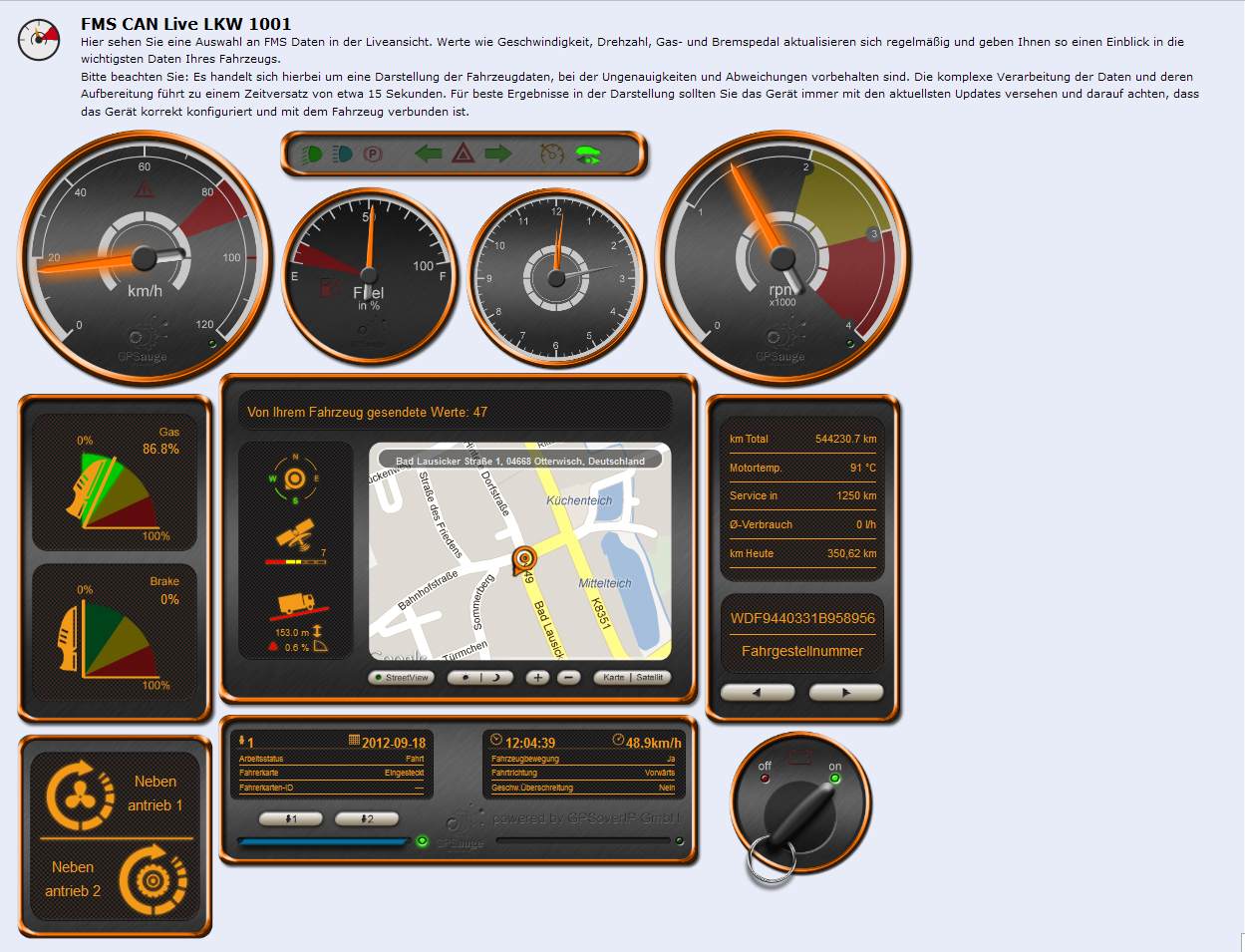Click the high beam headlight indicator
The image size is (1245, 952).
[x=342, y=155]
